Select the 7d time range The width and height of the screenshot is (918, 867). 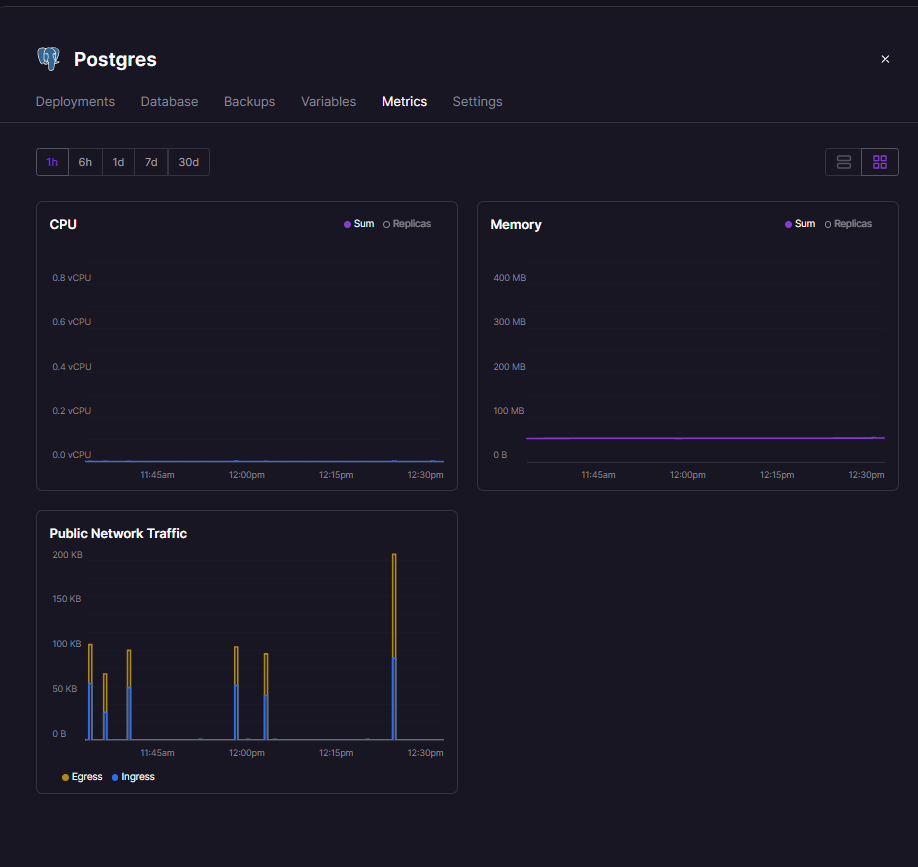[151, 162]
